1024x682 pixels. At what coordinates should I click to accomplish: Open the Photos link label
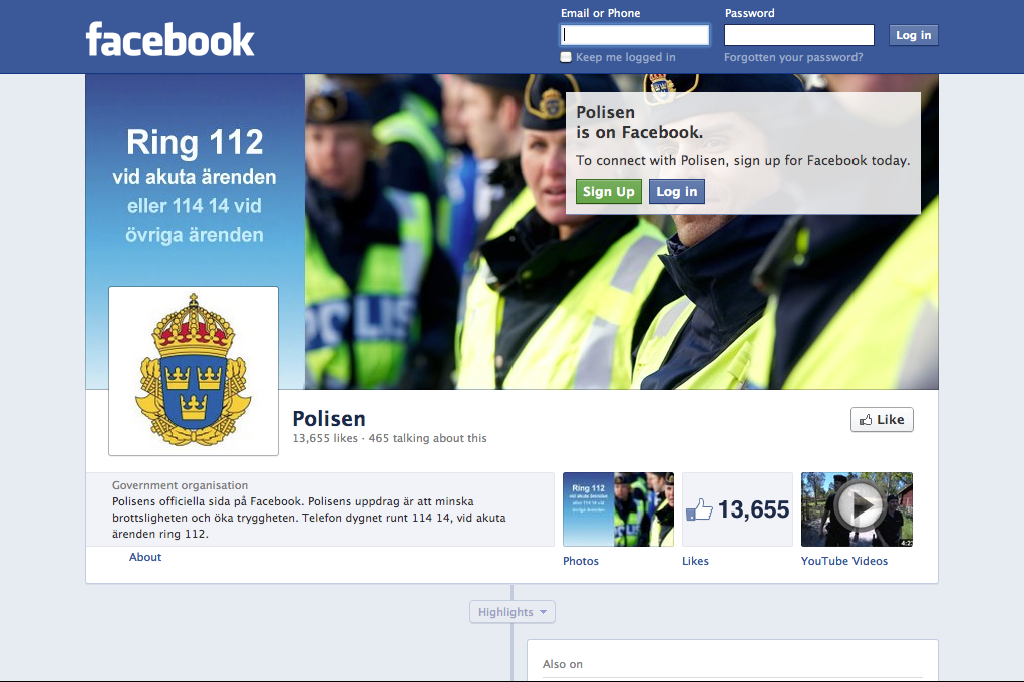click(x=581, y=561)
